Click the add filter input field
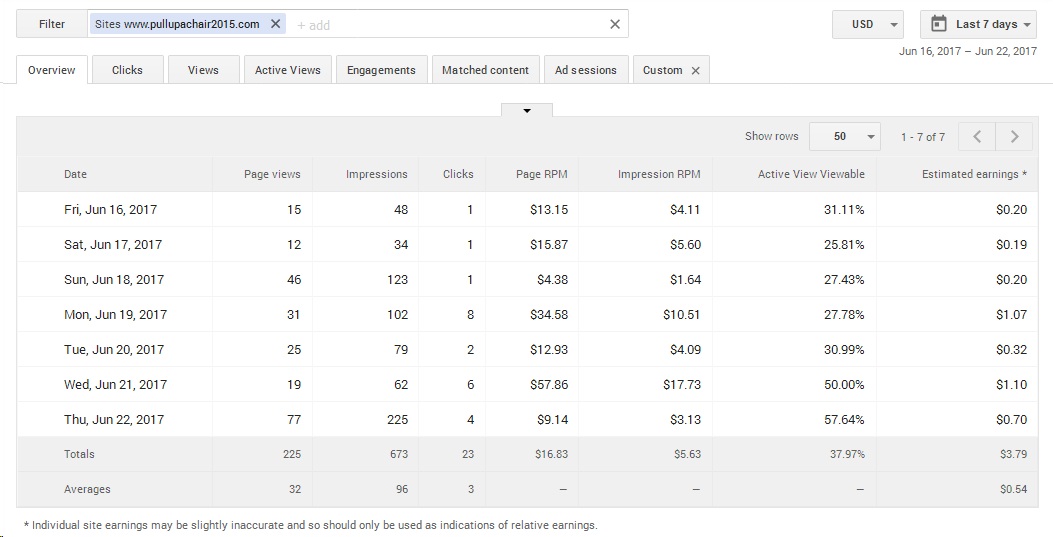This screenshot has height=537, width=1053. [450, 25]
